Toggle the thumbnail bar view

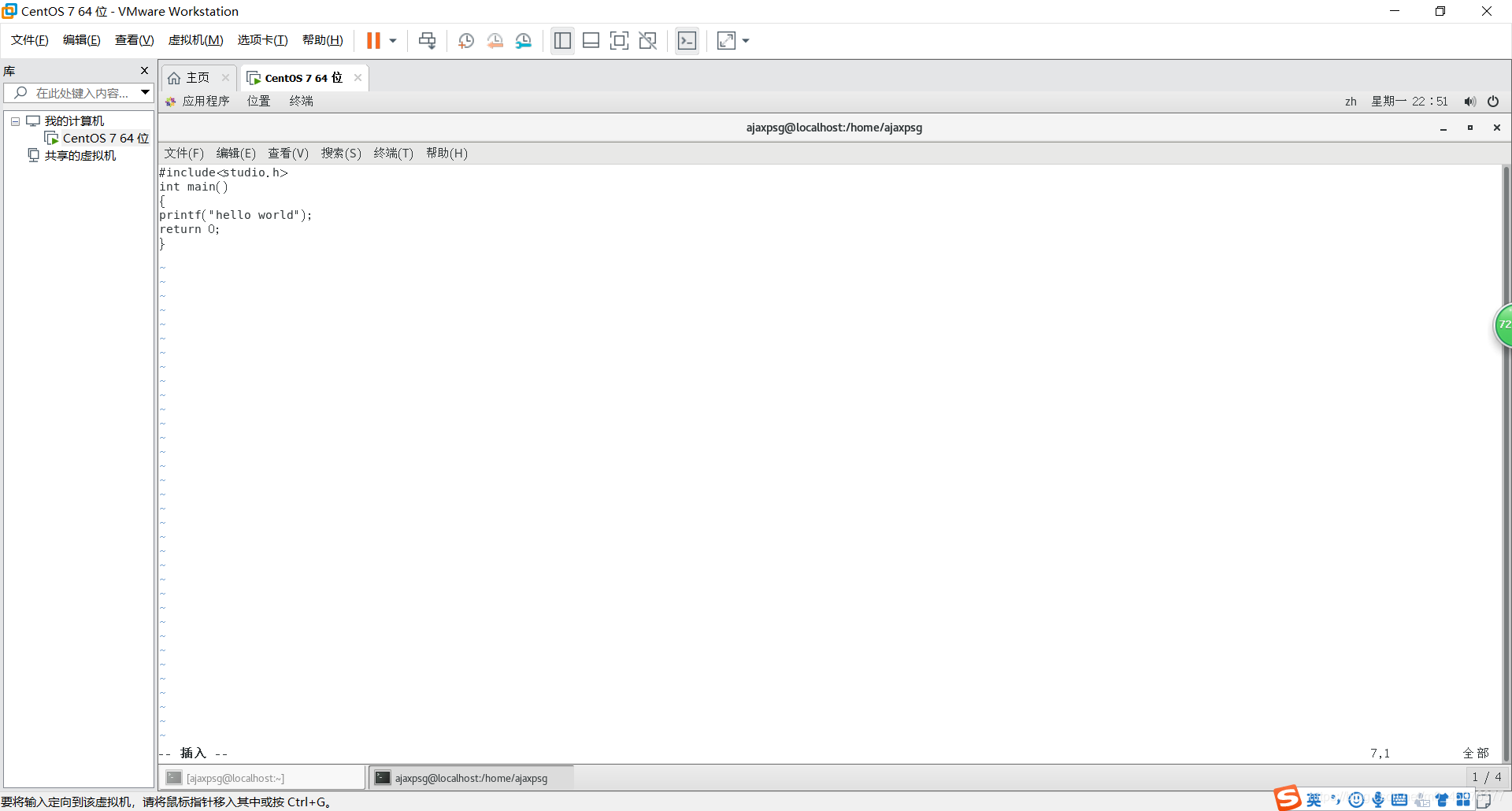[x=591, y=40]
